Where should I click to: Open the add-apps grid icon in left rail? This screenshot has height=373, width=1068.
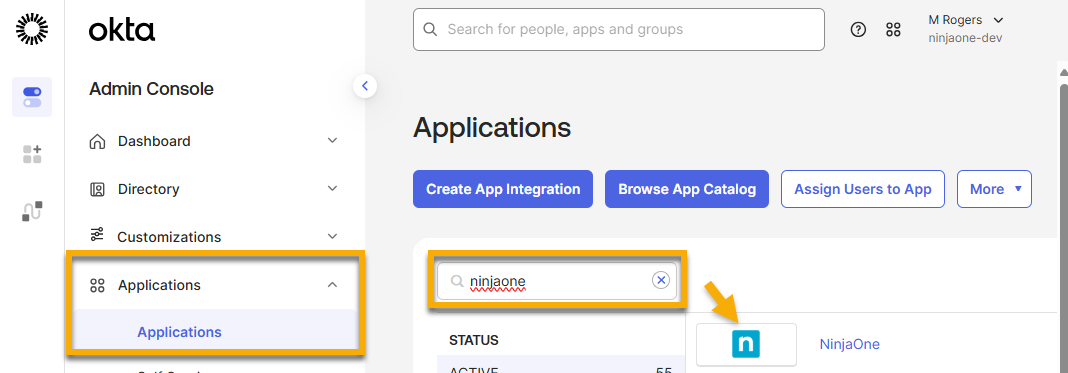(32, 154)
